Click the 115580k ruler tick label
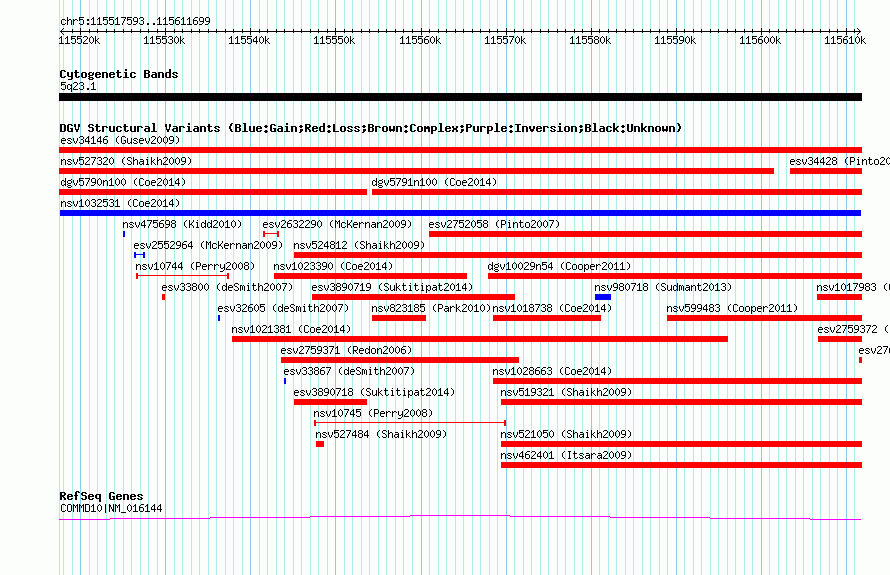890x575 pixels. [x=590, y=40]
